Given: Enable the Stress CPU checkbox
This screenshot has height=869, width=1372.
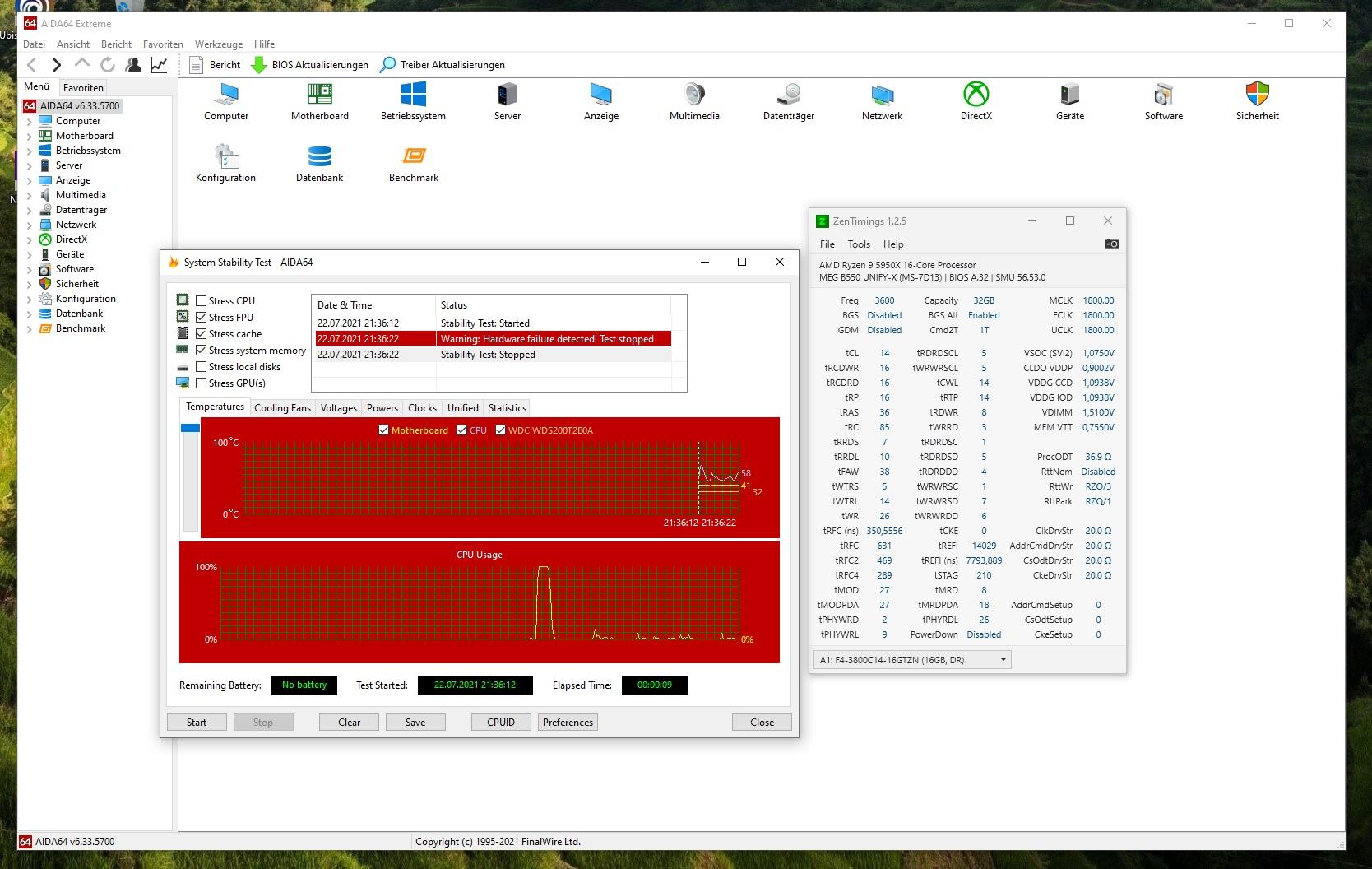Looking at the screenshot, I should (202, 301).
